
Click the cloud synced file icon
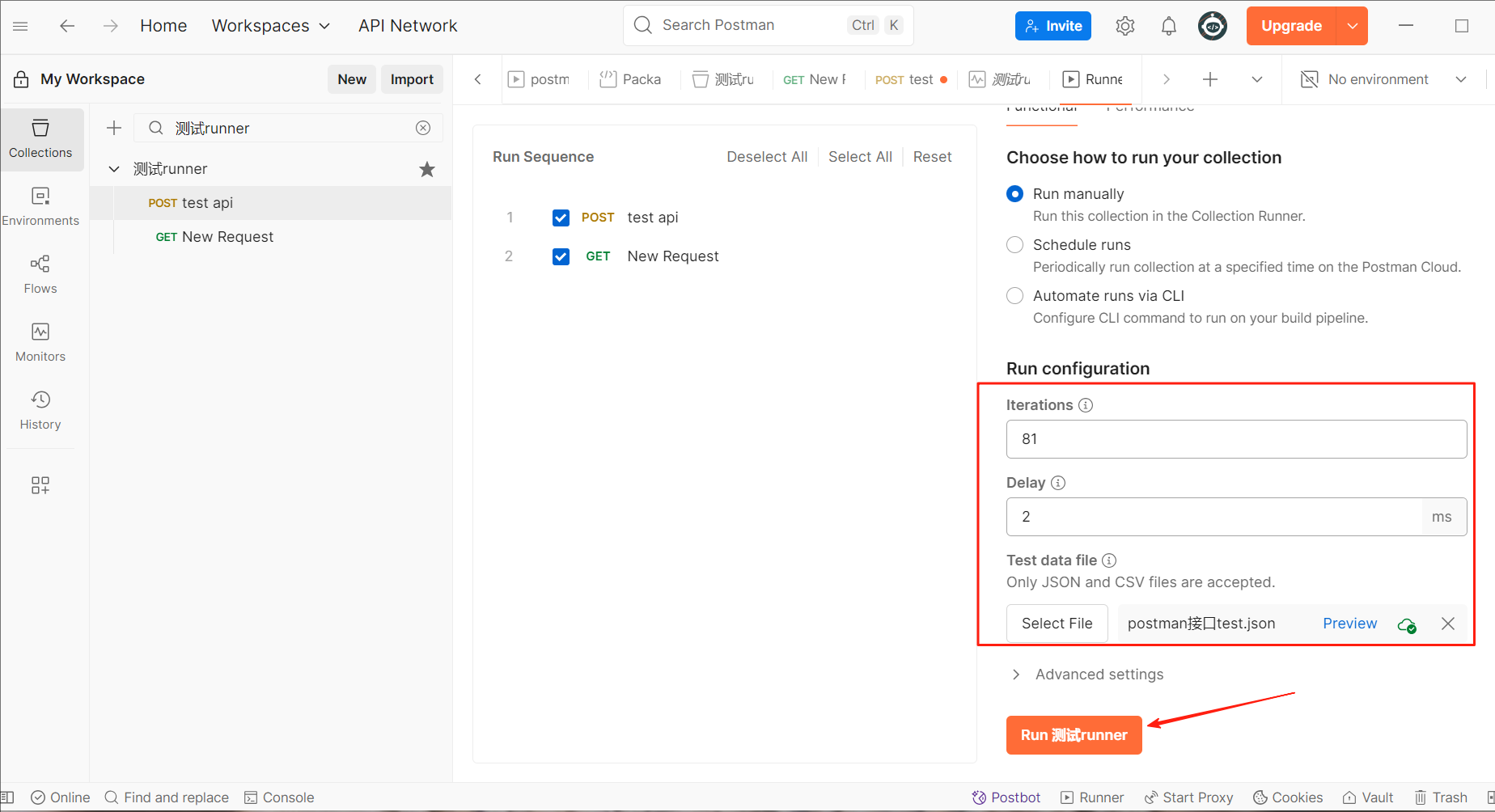point(1407,624)
